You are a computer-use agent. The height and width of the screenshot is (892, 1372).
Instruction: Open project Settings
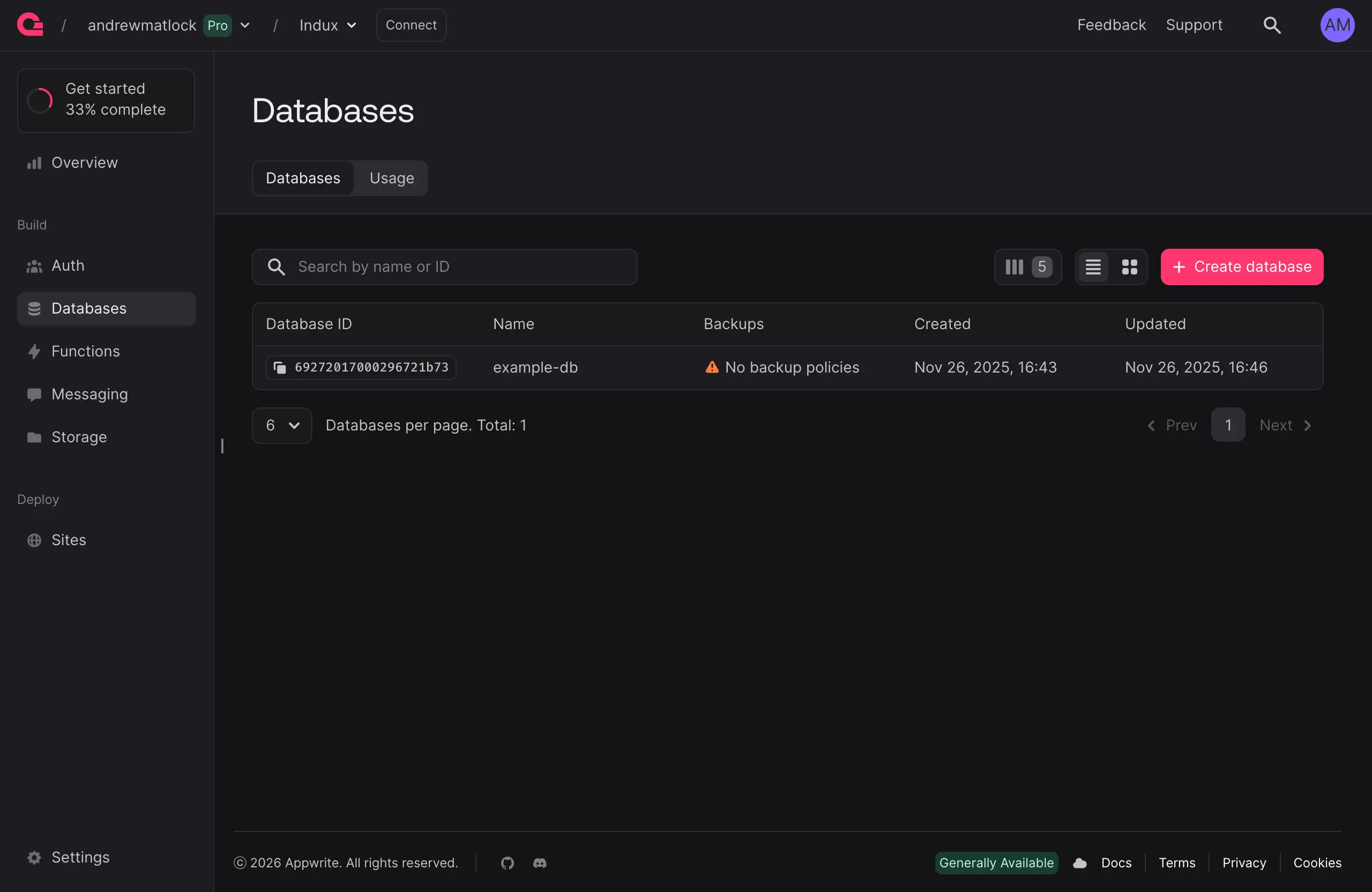click(x=107, y=857)
